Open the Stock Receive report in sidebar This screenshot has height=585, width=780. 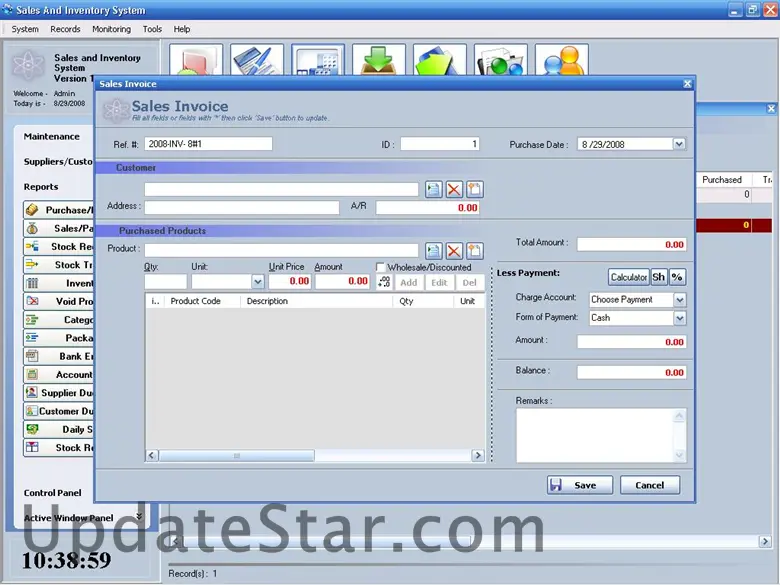click(59, 246)
